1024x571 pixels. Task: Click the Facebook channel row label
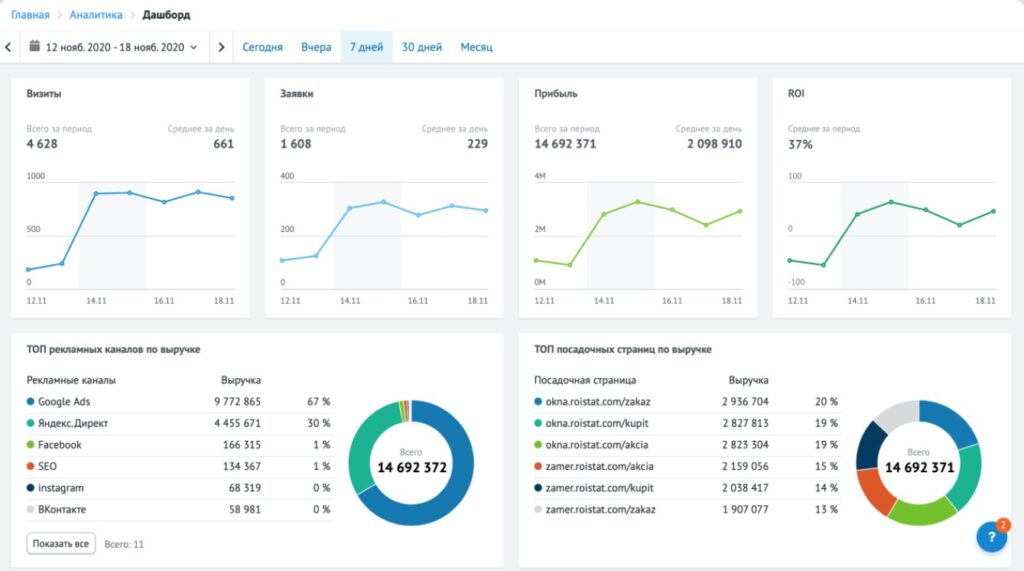(59, 445)
